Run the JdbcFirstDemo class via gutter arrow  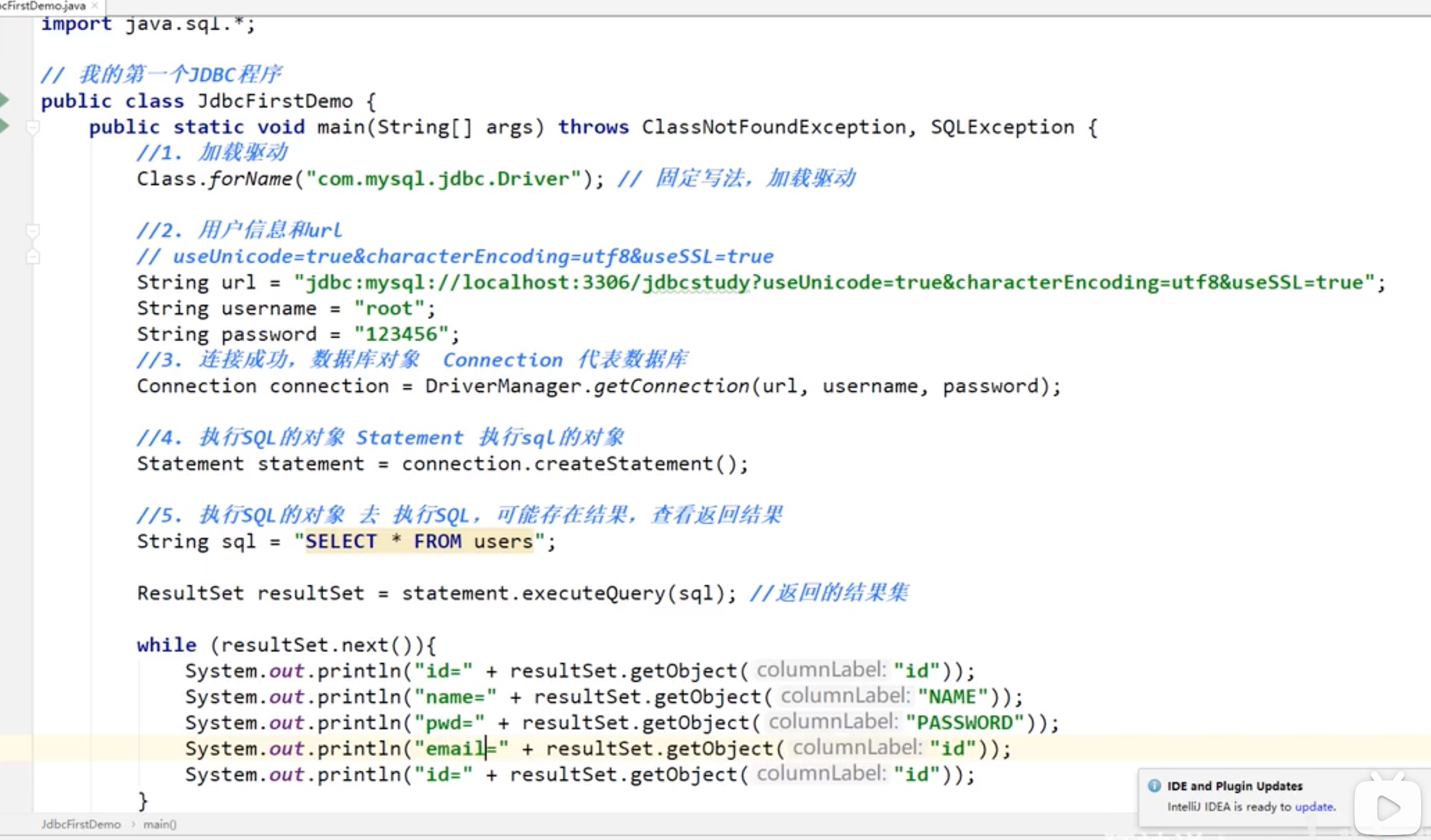[x=4, y=100]
